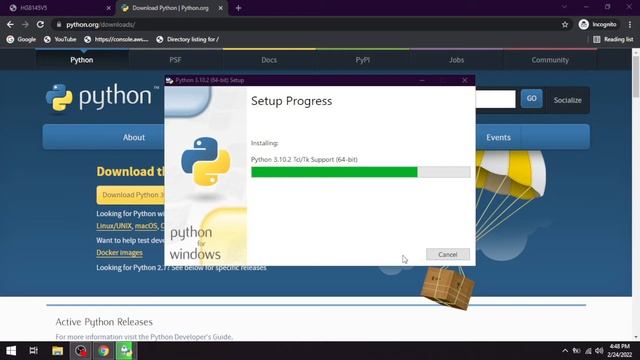This screenshot has height=360, width=640.
Task: Reload the python.org page
Action: click(x=40, y=24)
